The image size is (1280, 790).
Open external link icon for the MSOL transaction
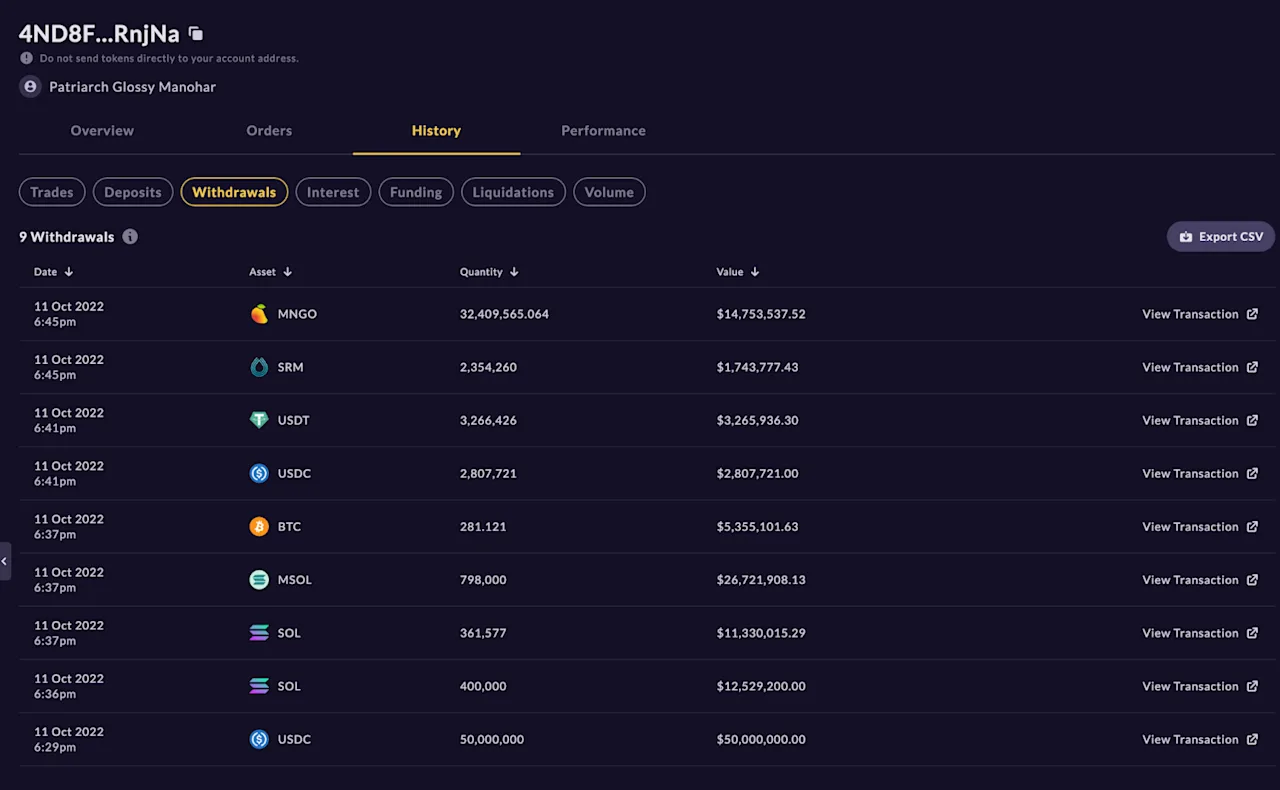[1252, 580]
